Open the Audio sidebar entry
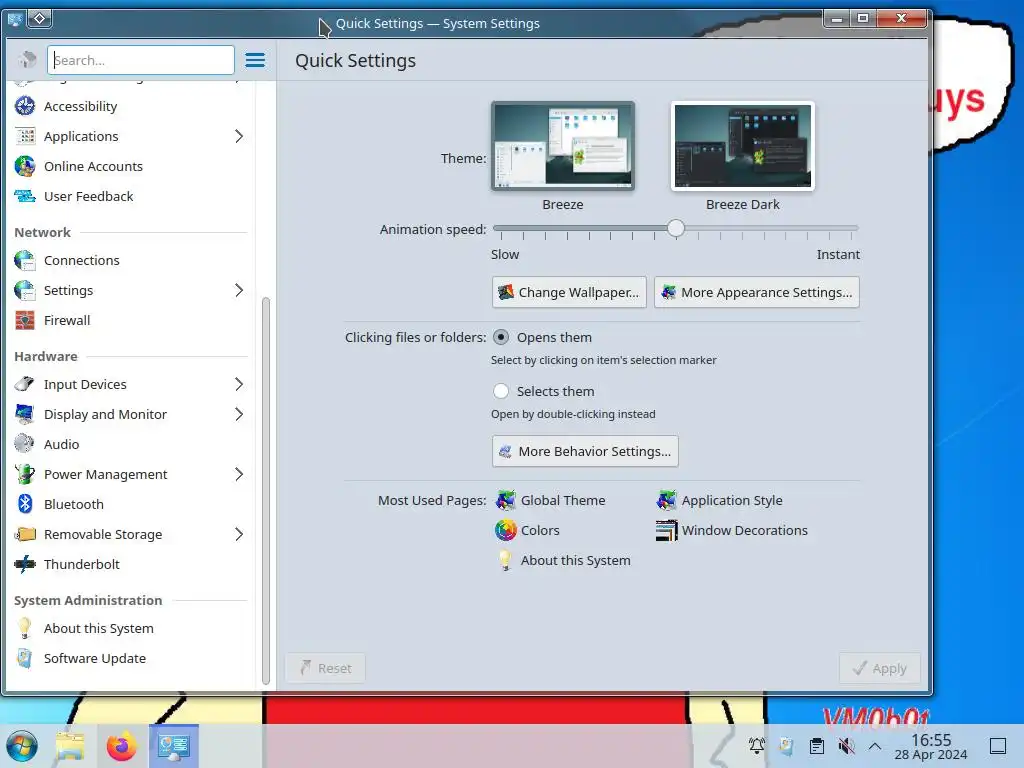The image size is (1024, 768). (131, 444)
